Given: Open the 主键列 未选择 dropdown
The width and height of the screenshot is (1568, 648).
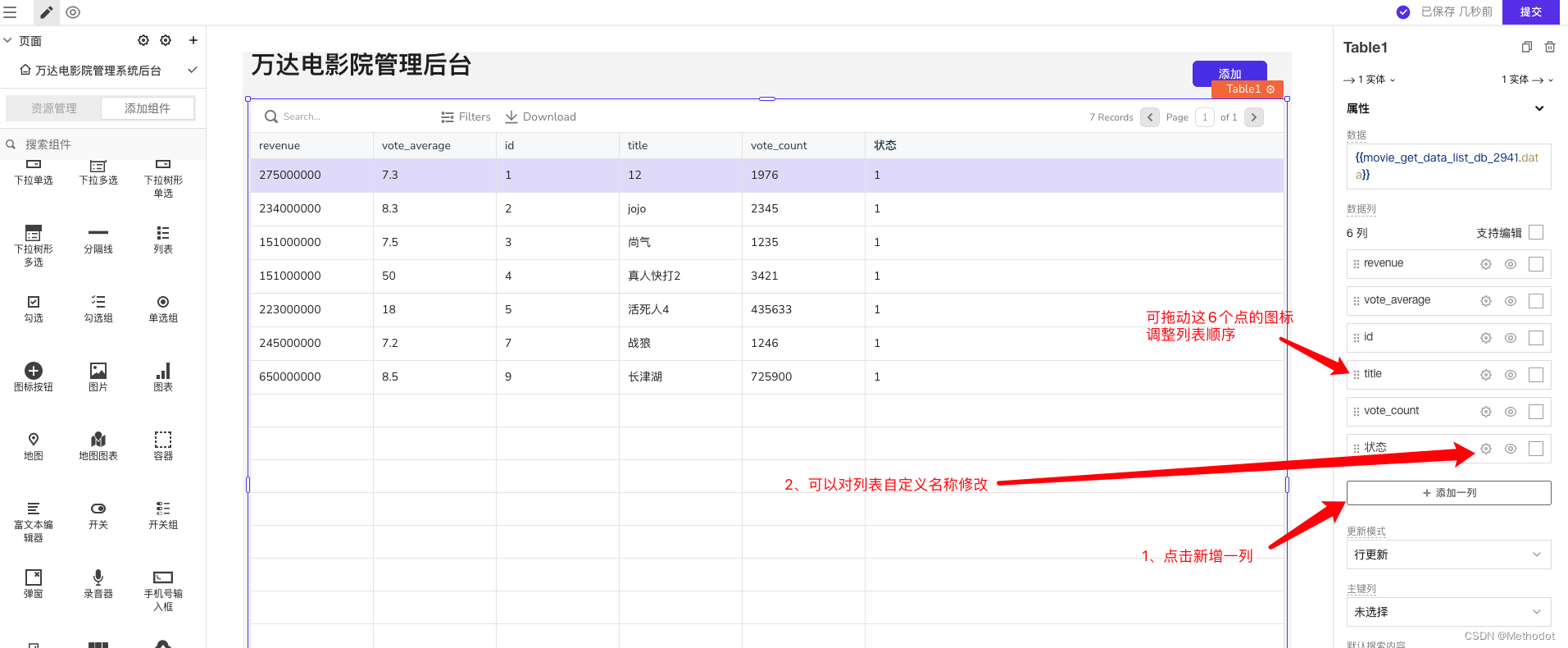Looking at the screenshot, I should coord(1448,612).
